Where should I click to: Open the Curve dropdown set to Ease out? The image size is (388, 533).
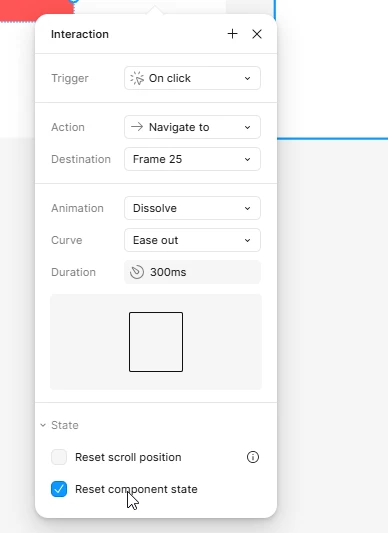pos(192,240)
